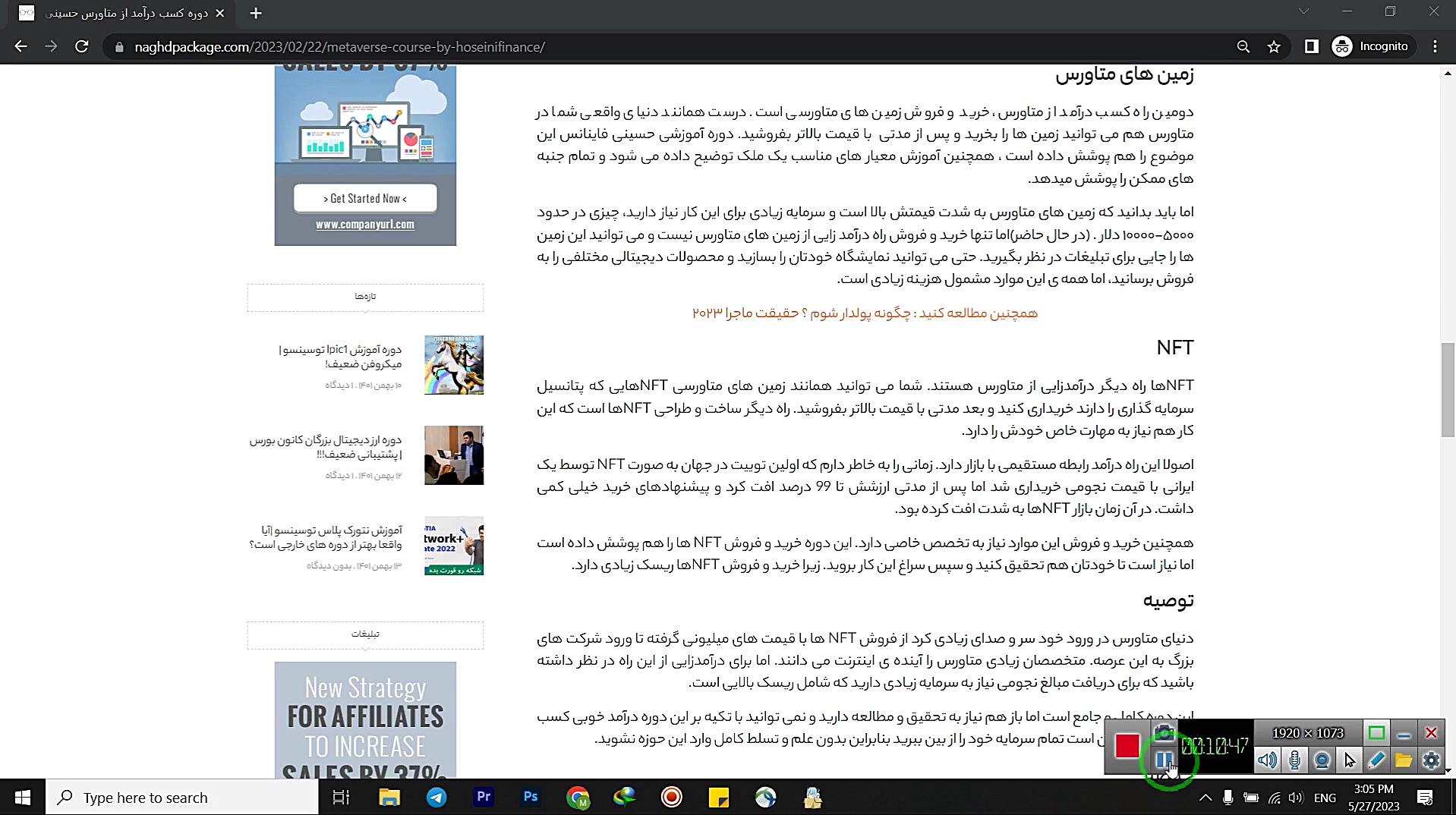Open Photoshop from taskbar
The width and height of the screenshot is (1456, 815).
(531, 798)
